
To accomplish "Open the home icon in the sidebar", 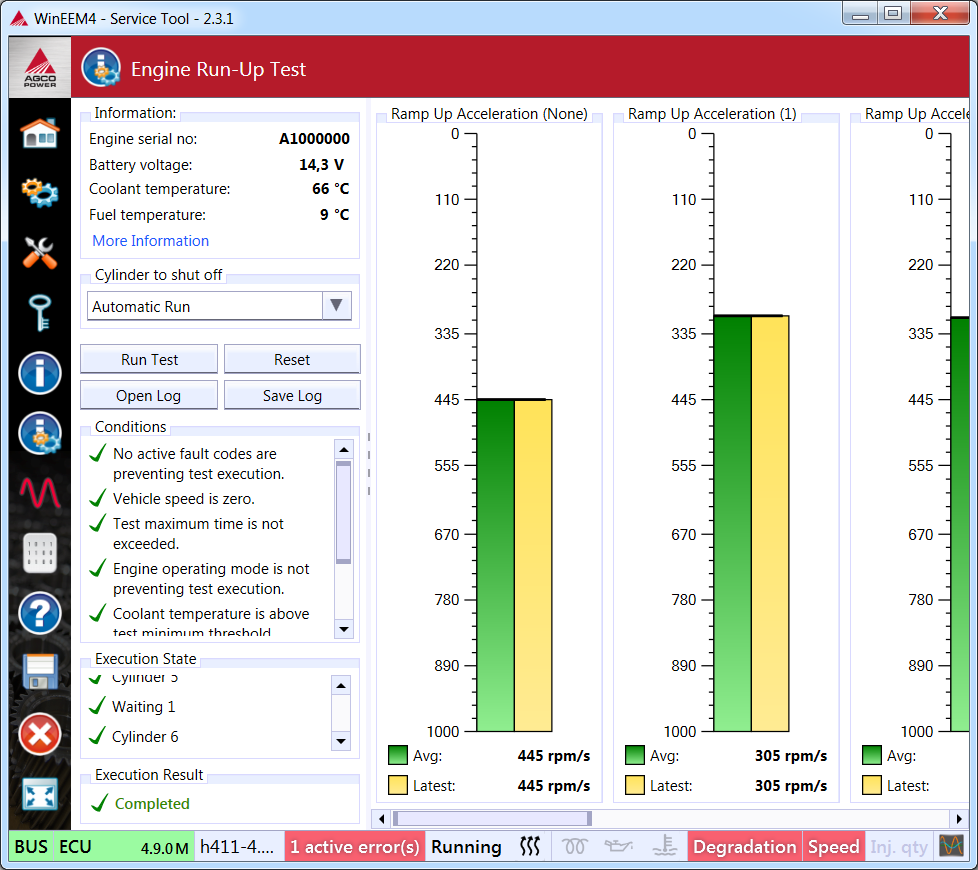I will coord(40,133).
